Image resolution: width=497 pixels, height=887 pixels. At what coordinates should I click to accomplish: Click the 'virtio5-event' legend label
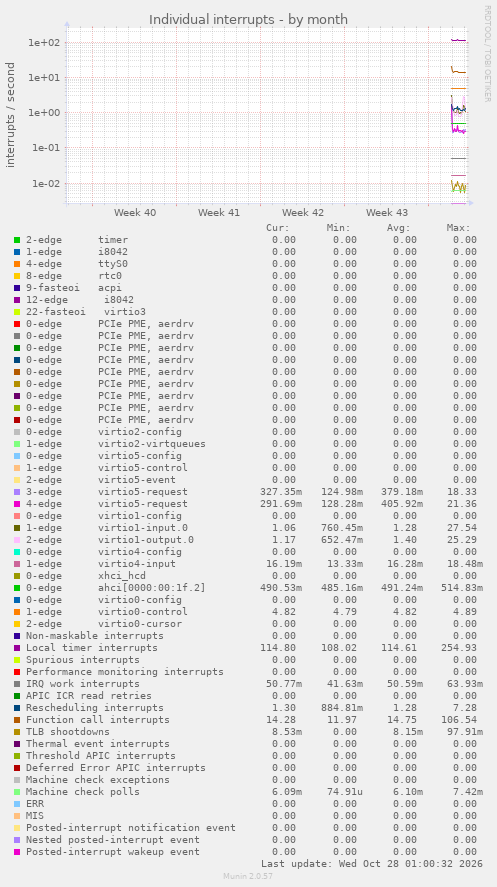(137, 480)
